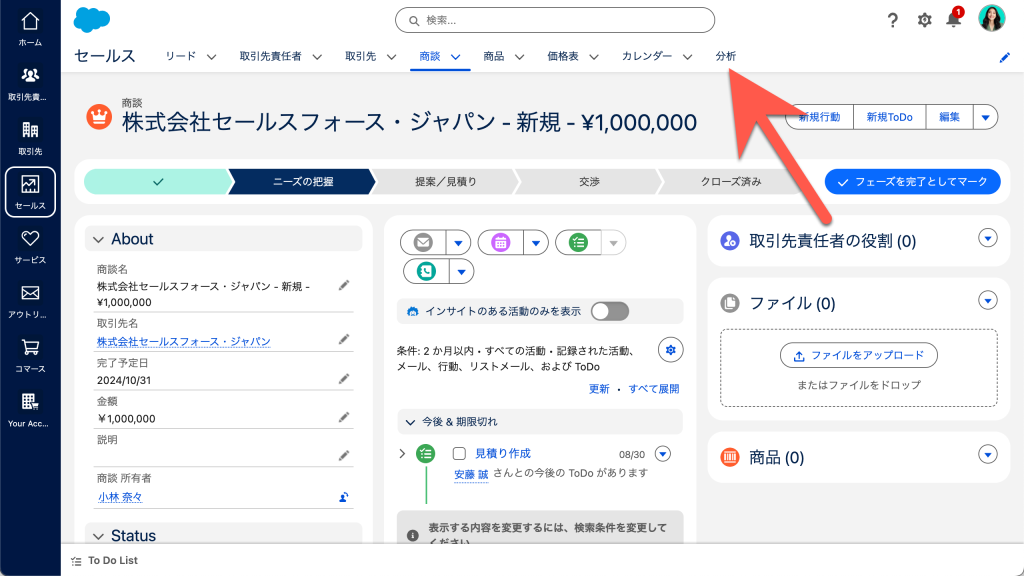Open the 取引先責任者 tab dropdown chevron

click(x=317, y=57)
